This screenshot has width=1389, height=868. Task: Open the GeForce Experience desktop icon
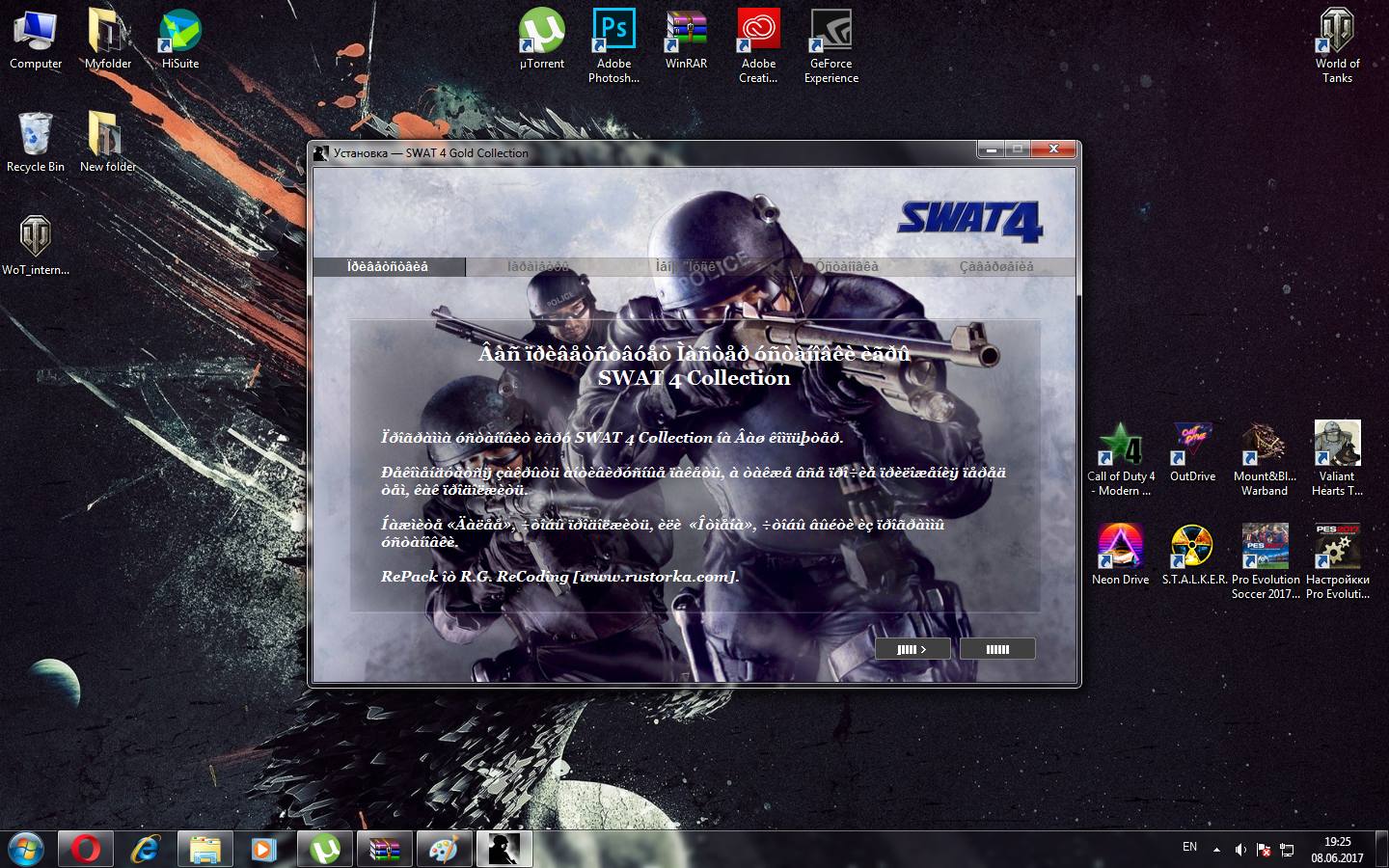click(831, 32)
